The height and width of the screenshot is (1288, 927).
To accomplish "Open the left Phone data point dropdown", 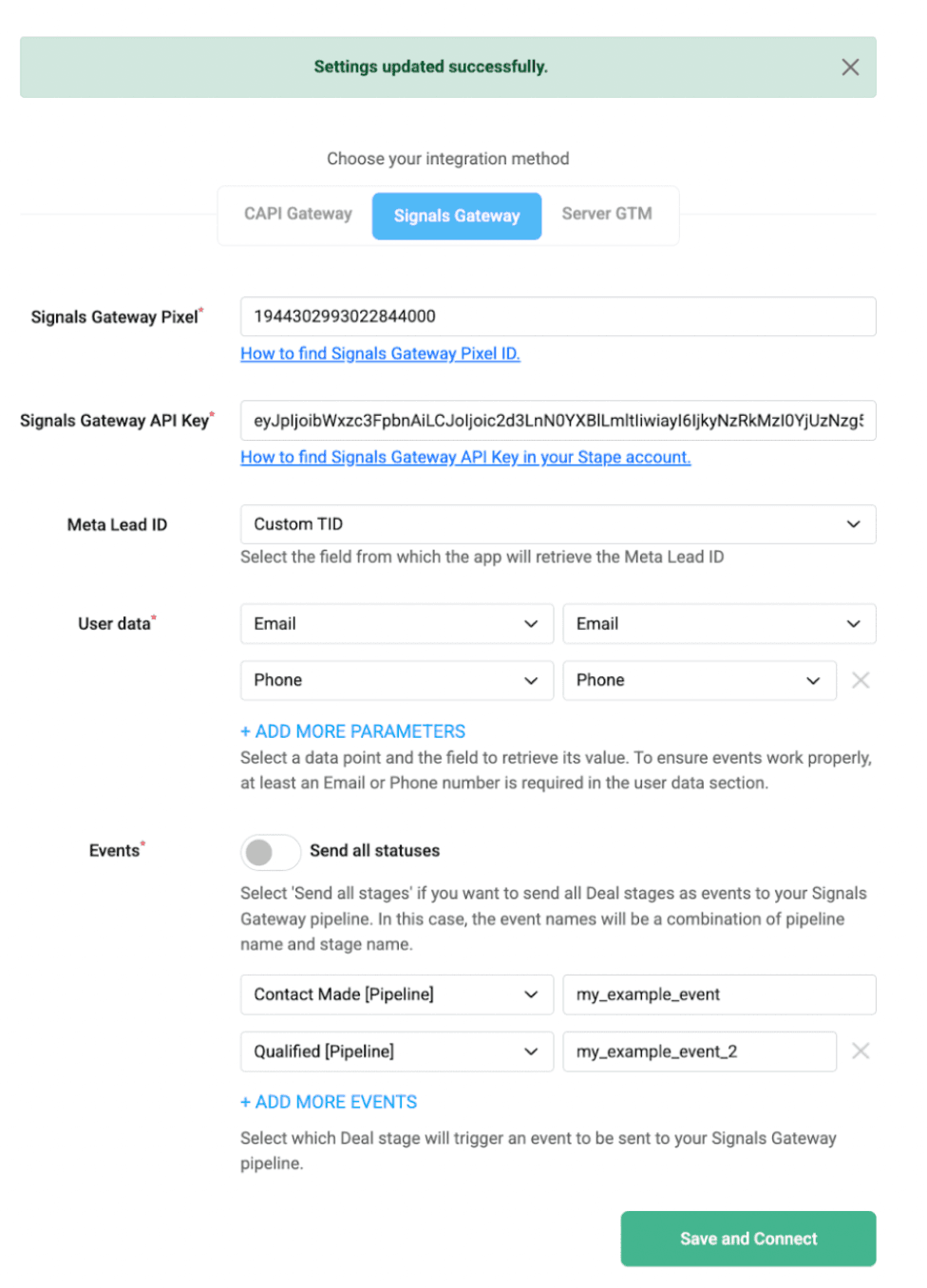I will (396, 680).
